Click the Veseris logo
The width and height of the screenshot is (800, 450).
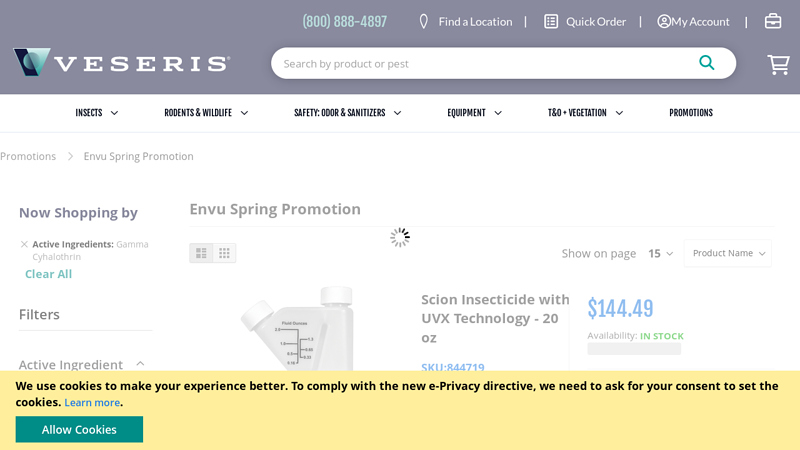click(x=121, y=63)
